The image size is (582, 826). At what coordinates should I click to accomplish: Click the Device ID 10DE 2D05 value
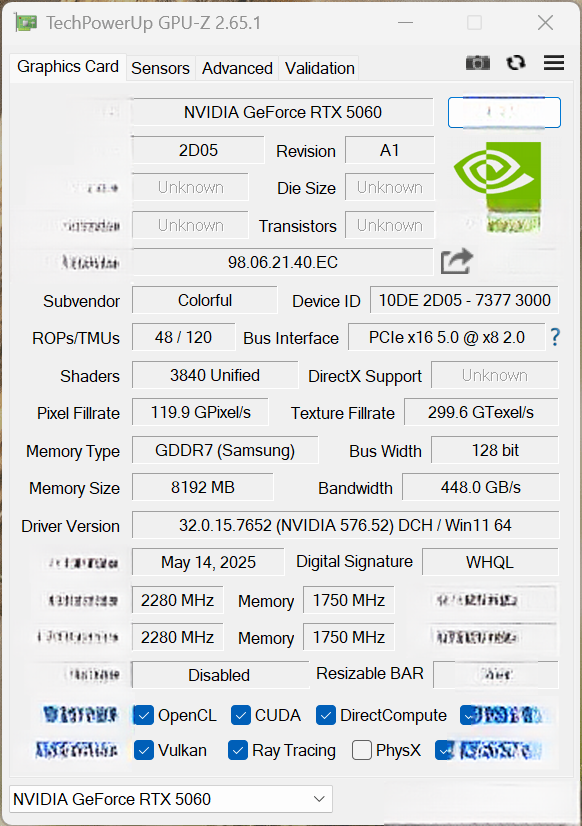click(x=465, y=300)
